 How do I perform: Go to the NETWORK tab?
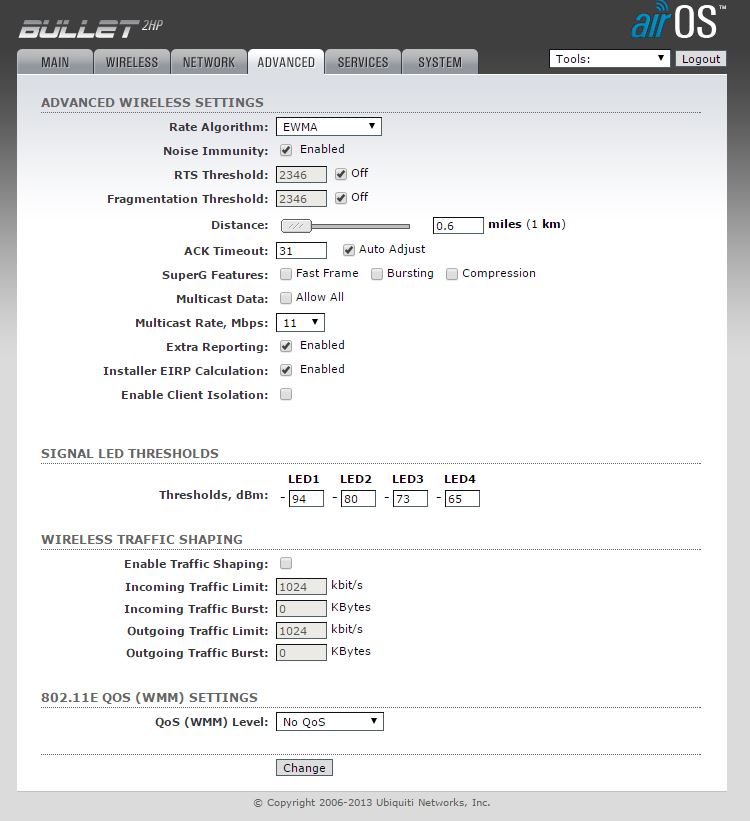(209, 62)
